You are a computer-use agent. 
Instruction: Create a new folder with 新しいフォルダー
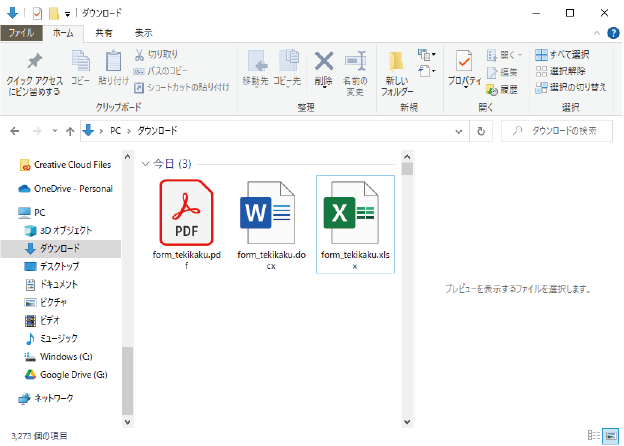(396, 70)
